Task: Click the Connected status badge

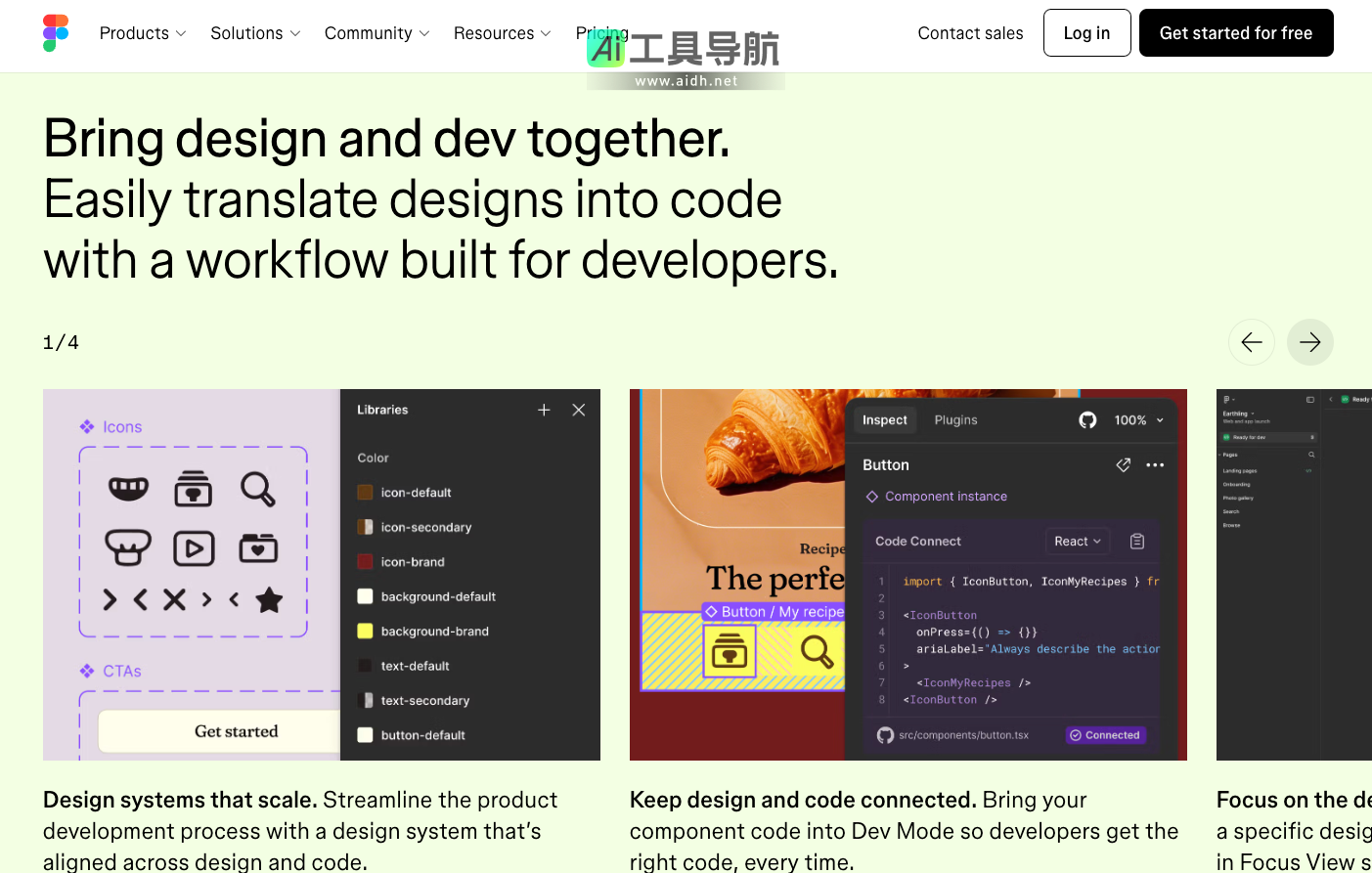Action: point(1105,735)
